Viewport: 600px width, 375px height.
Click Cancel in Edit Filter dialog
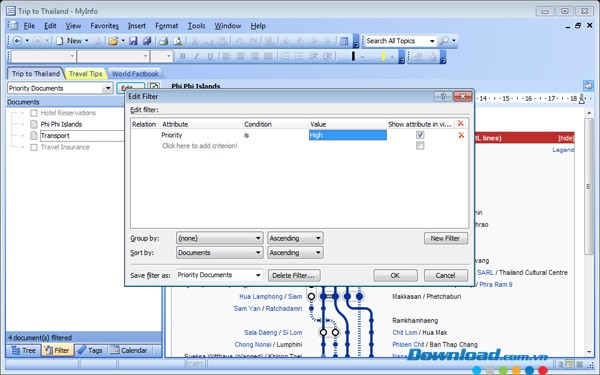(x=445, y=276)
